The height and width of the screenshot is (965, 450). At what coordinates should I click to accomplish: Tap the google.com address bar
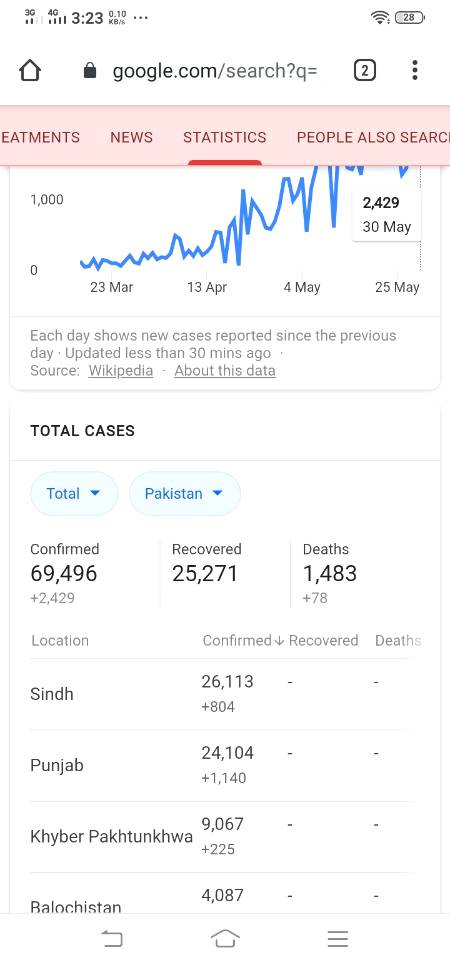pyautogui.click(x=215, y=71)
